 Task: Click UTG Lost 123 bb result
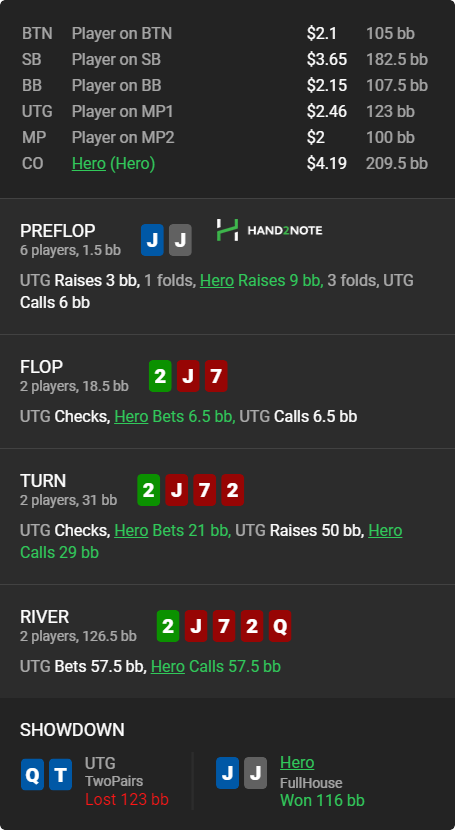click(127, 800)
